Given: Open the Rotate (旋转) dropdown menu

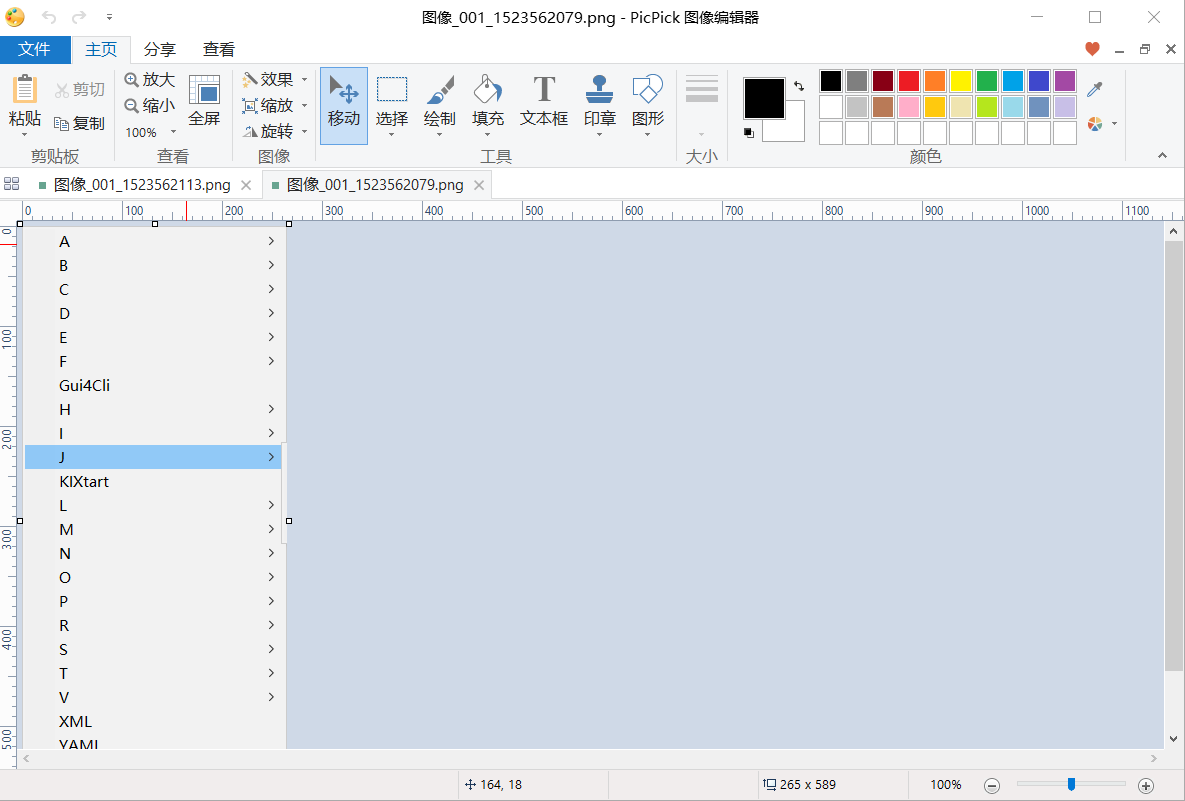Looking at the screenshot, I should click(275, 131).
